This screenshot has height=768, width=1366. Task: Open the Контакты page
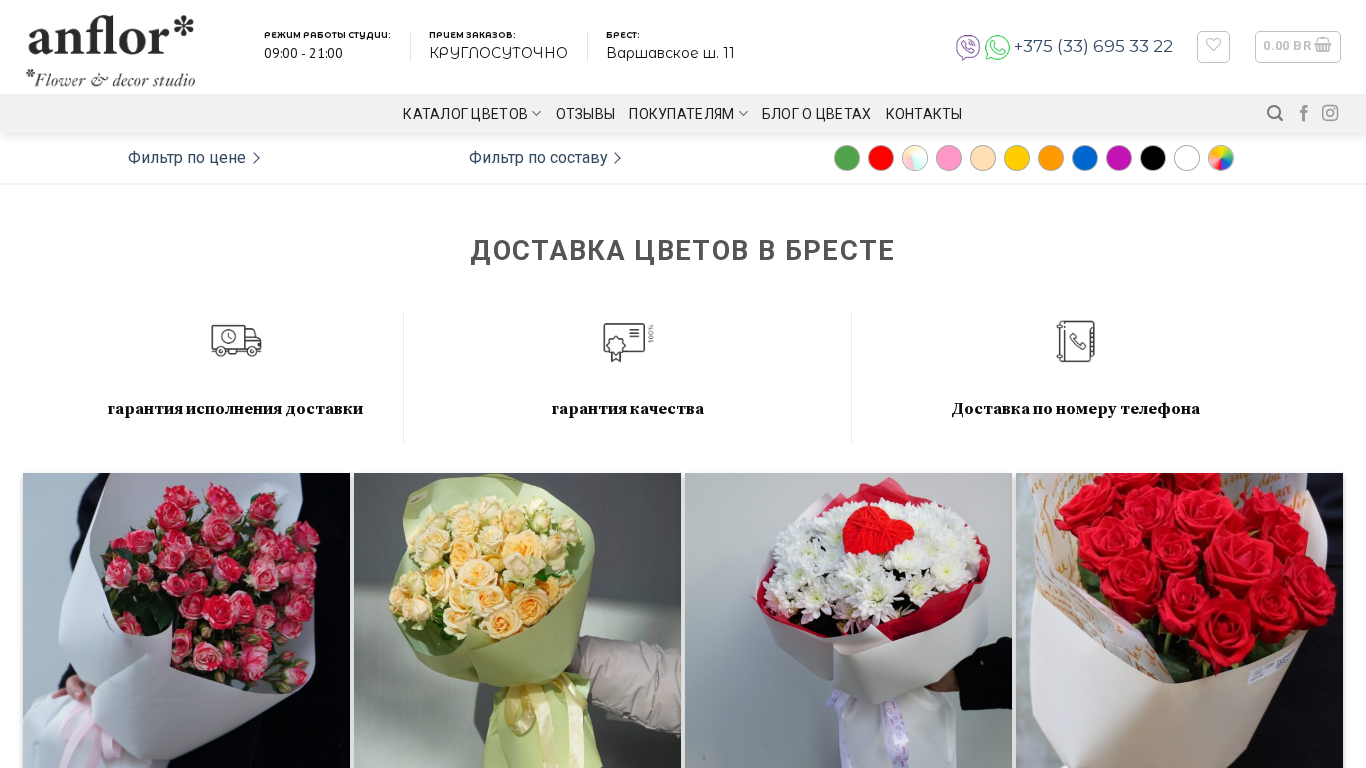click(924, 114)
